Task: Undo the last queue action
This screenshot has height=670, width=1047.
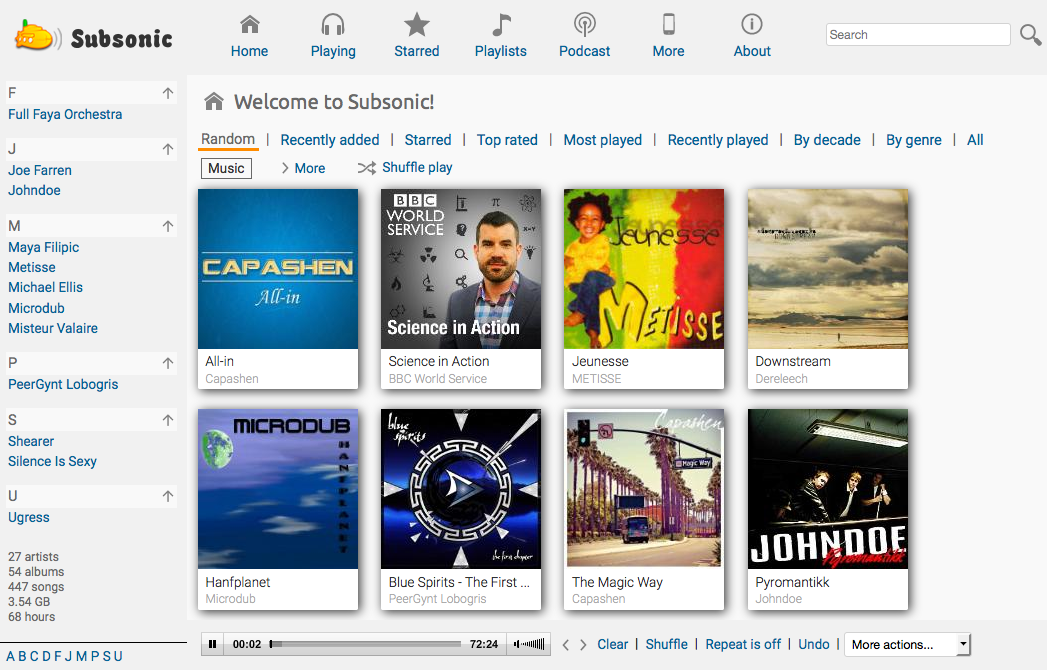Action: point(814,645)
